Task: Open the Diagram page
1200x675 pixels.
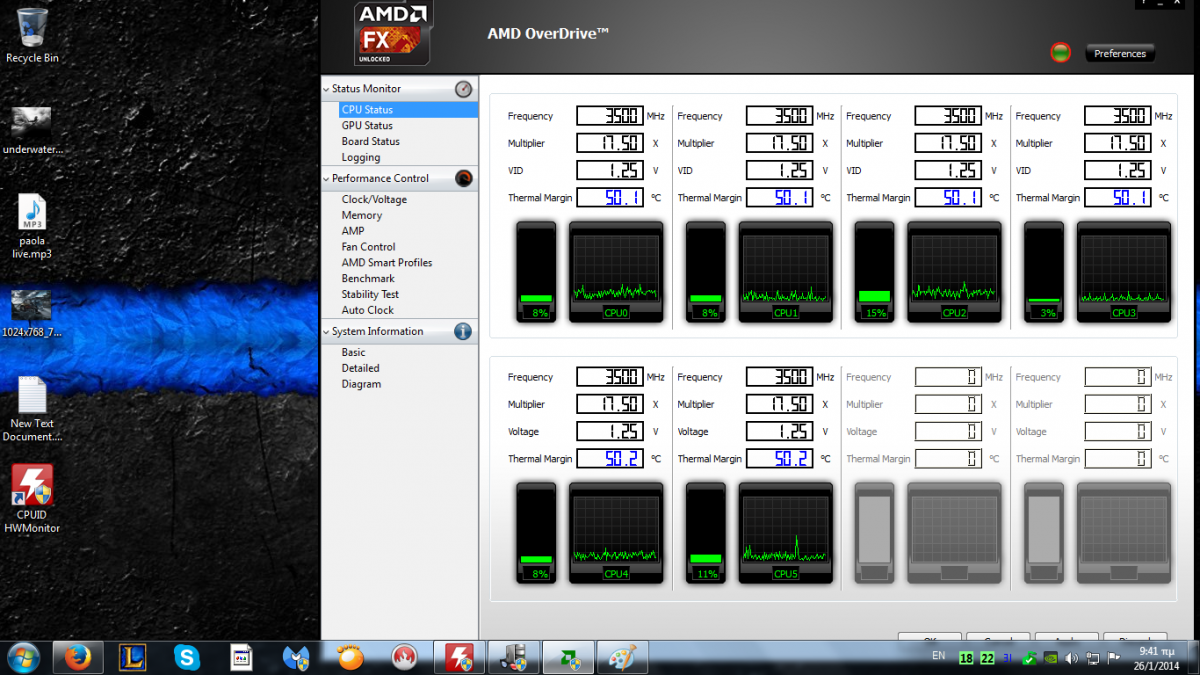Action: [361, 385]
